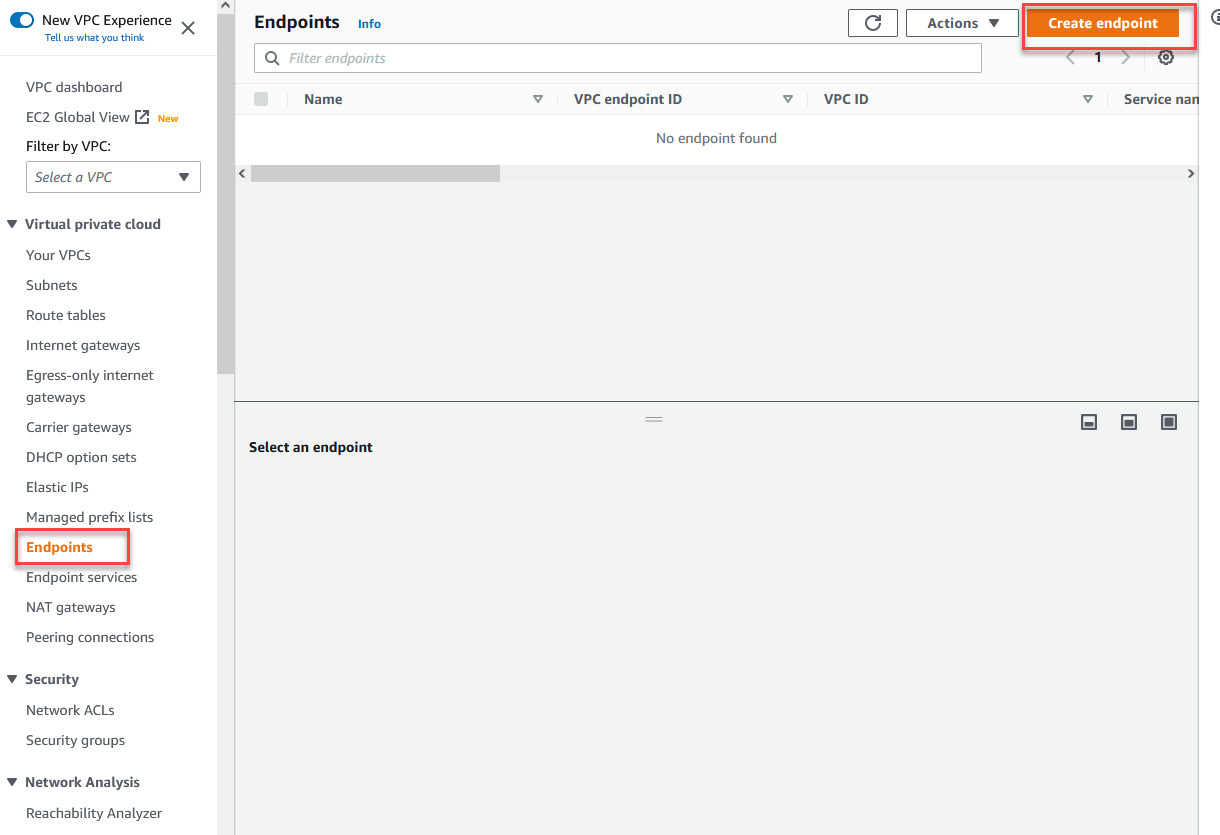This screenshot has height=835, width=1220.
Task: Select Endpoints in sidebar
Action: coord(59,547)
